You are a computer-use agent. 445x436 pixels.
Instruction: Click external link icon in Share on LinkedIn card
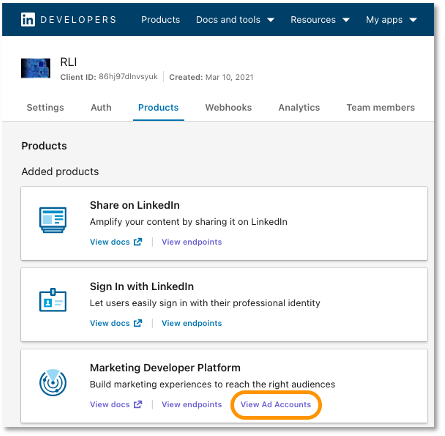[138, 242]
